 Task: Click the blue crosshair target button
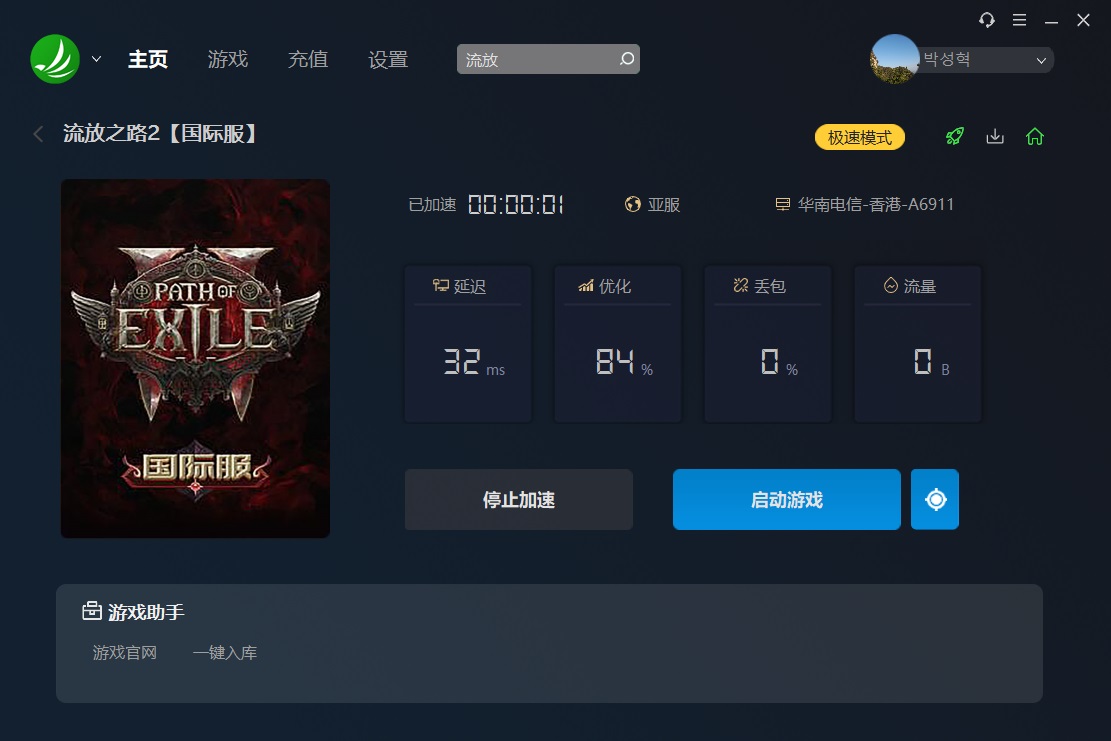pos(935,499)
